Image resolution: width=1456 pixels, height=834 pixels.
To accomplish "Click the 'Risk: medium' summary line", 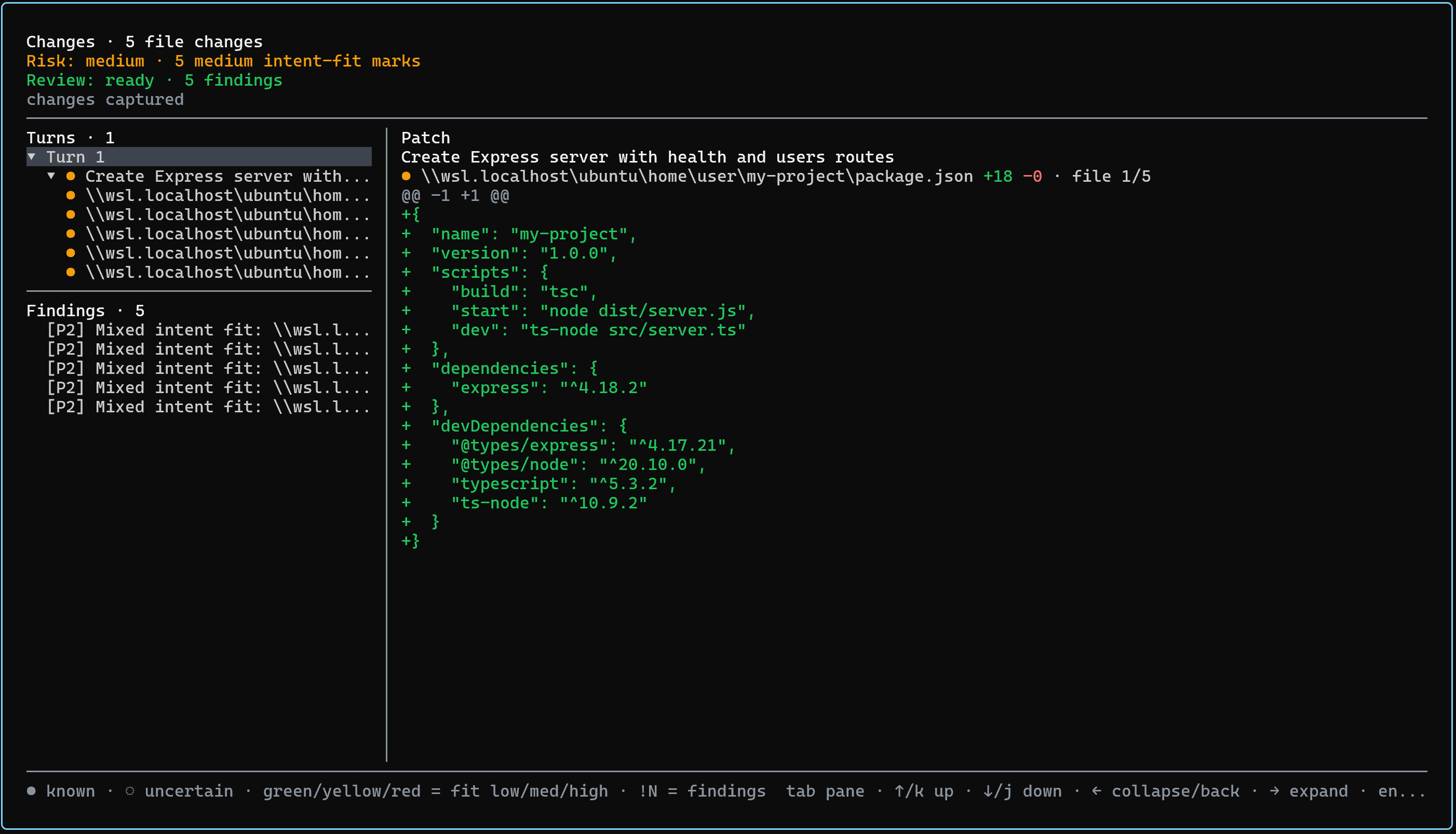I will click(223, 61).
